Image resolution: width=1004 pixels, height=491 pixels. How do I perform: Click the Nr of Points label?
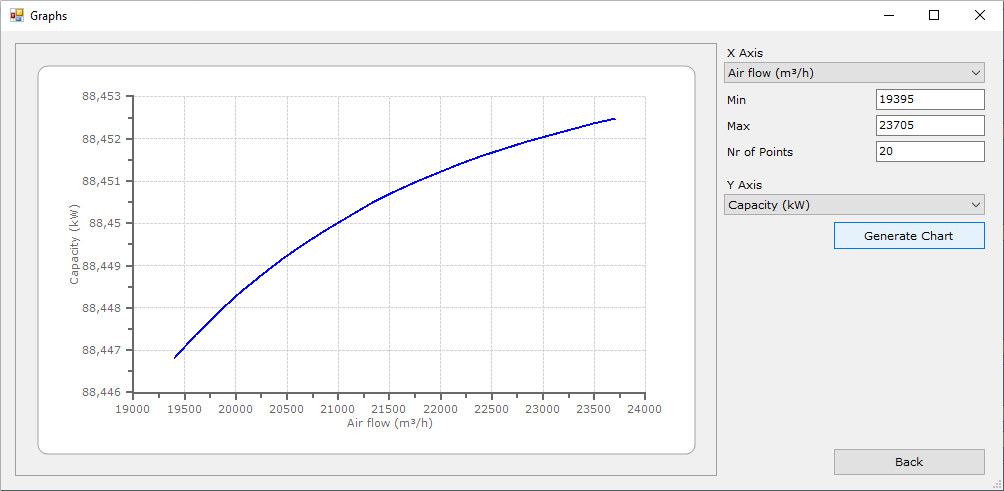(760, 152)
